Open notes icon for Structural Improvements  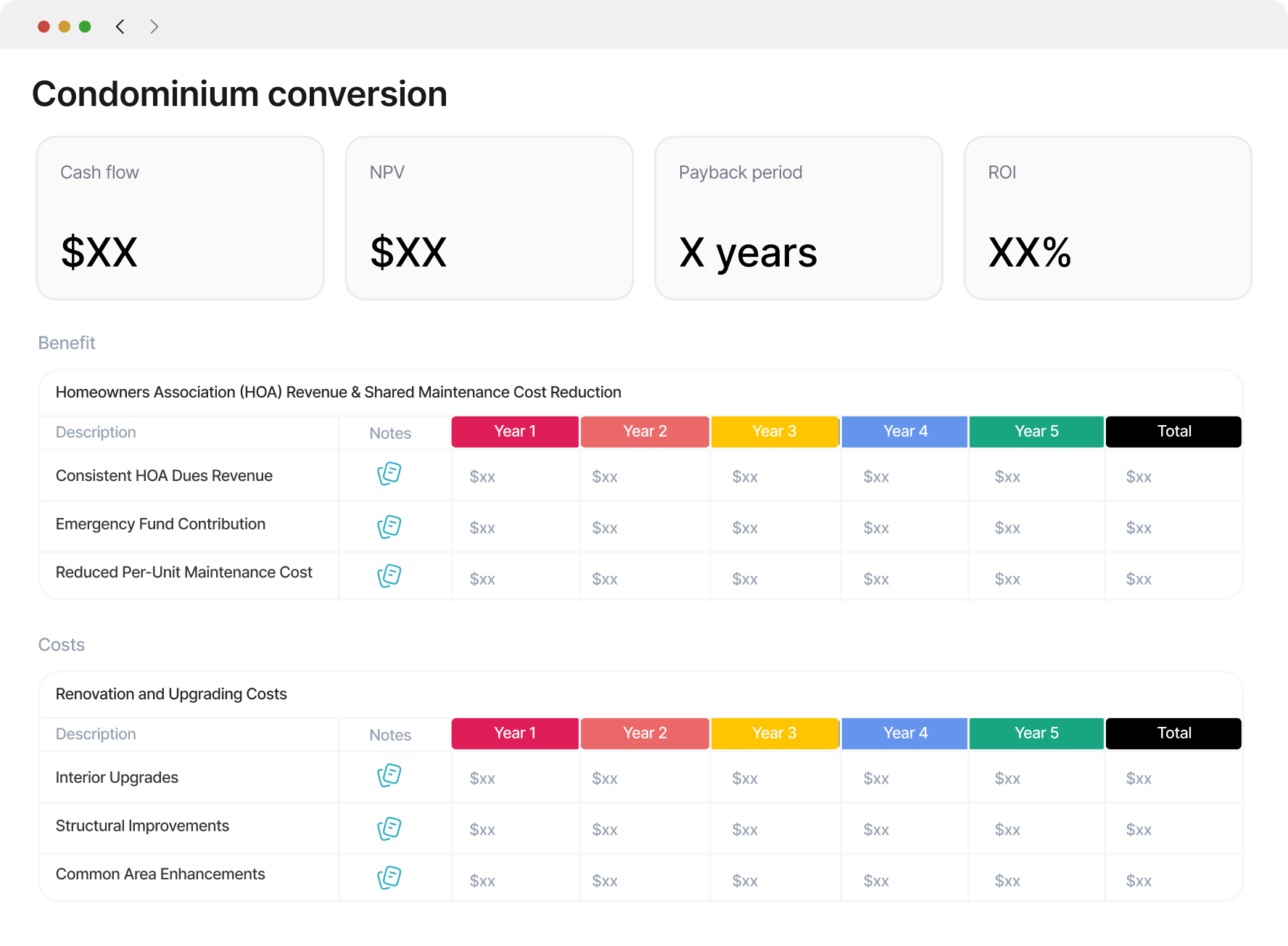pyautogui.click(x=389, y=828)
